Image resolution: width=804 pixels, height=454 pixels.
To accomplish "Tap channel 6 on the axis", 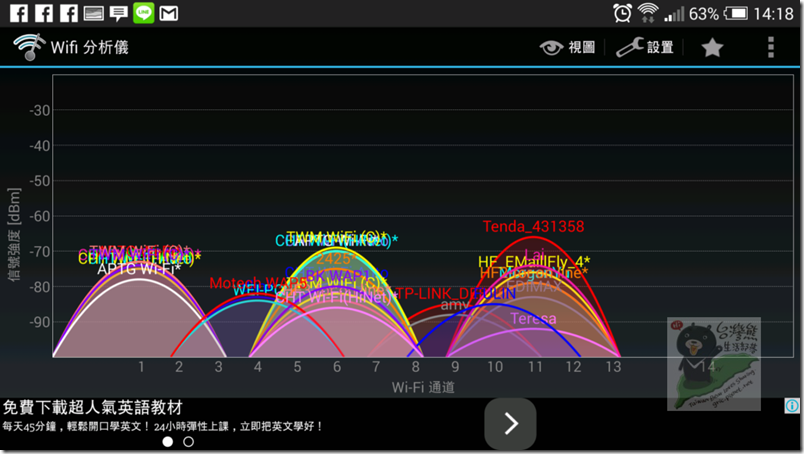I will coord(337,367).
